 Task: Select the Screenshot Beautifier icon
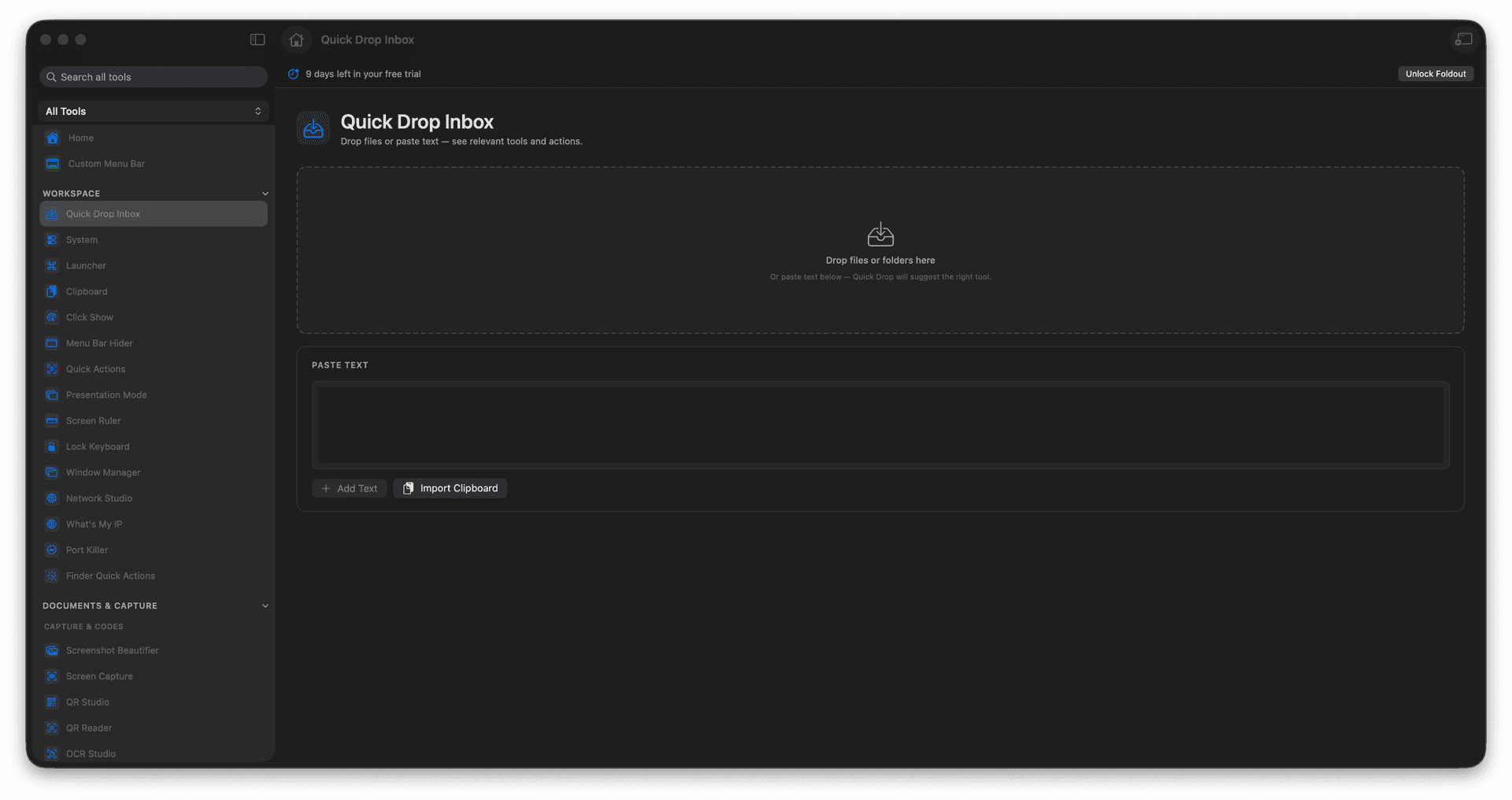(52, 650)
